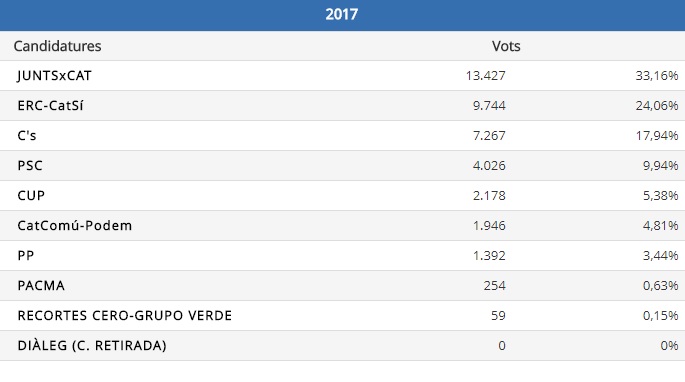Viewport: 685px width, 382px height.
Task: Select the CUP row label
Action: (31, 195)
